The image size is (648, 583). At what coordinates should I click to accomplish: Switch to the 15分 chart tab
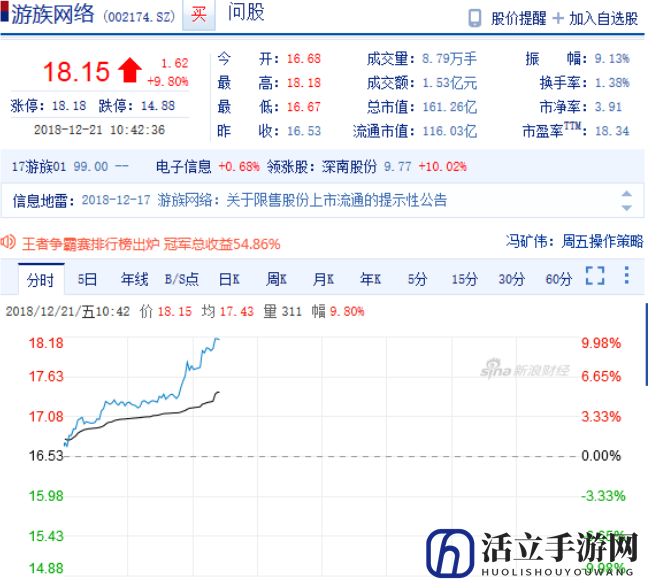(x=465, y=280)
